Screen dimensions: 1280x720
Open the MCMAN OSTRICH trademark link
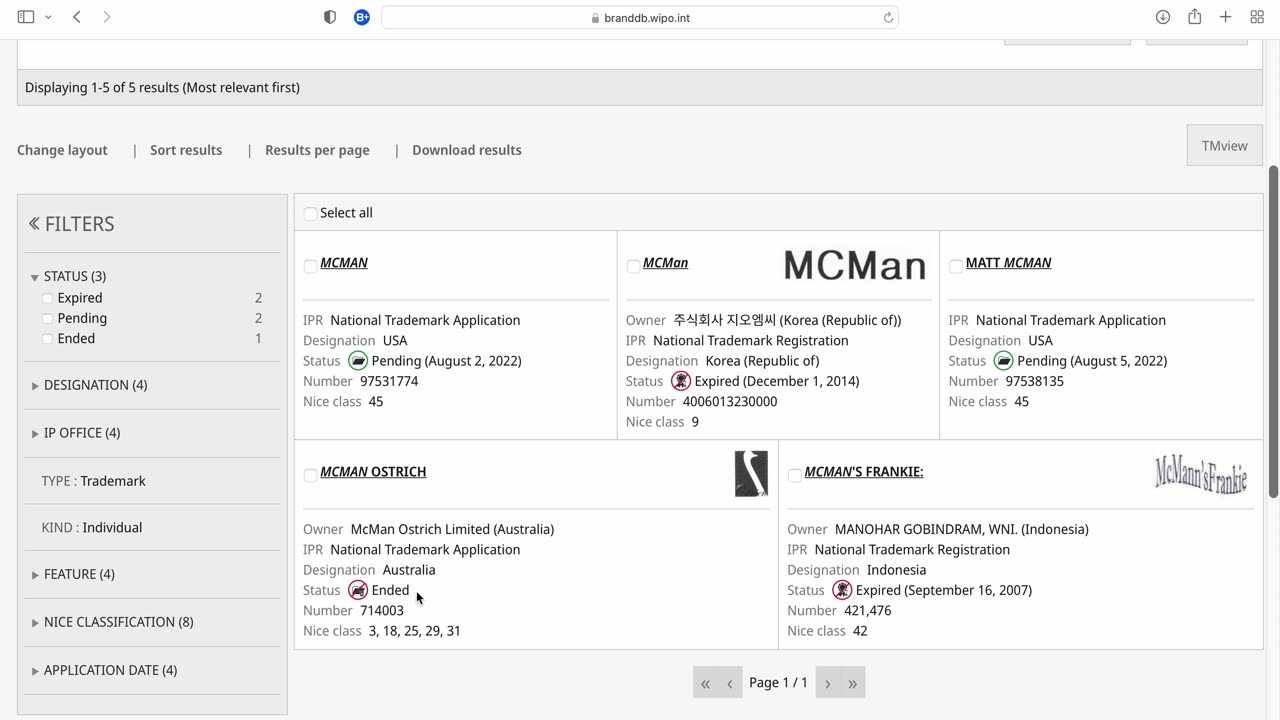pyautogui.click(x=373, y=472)
